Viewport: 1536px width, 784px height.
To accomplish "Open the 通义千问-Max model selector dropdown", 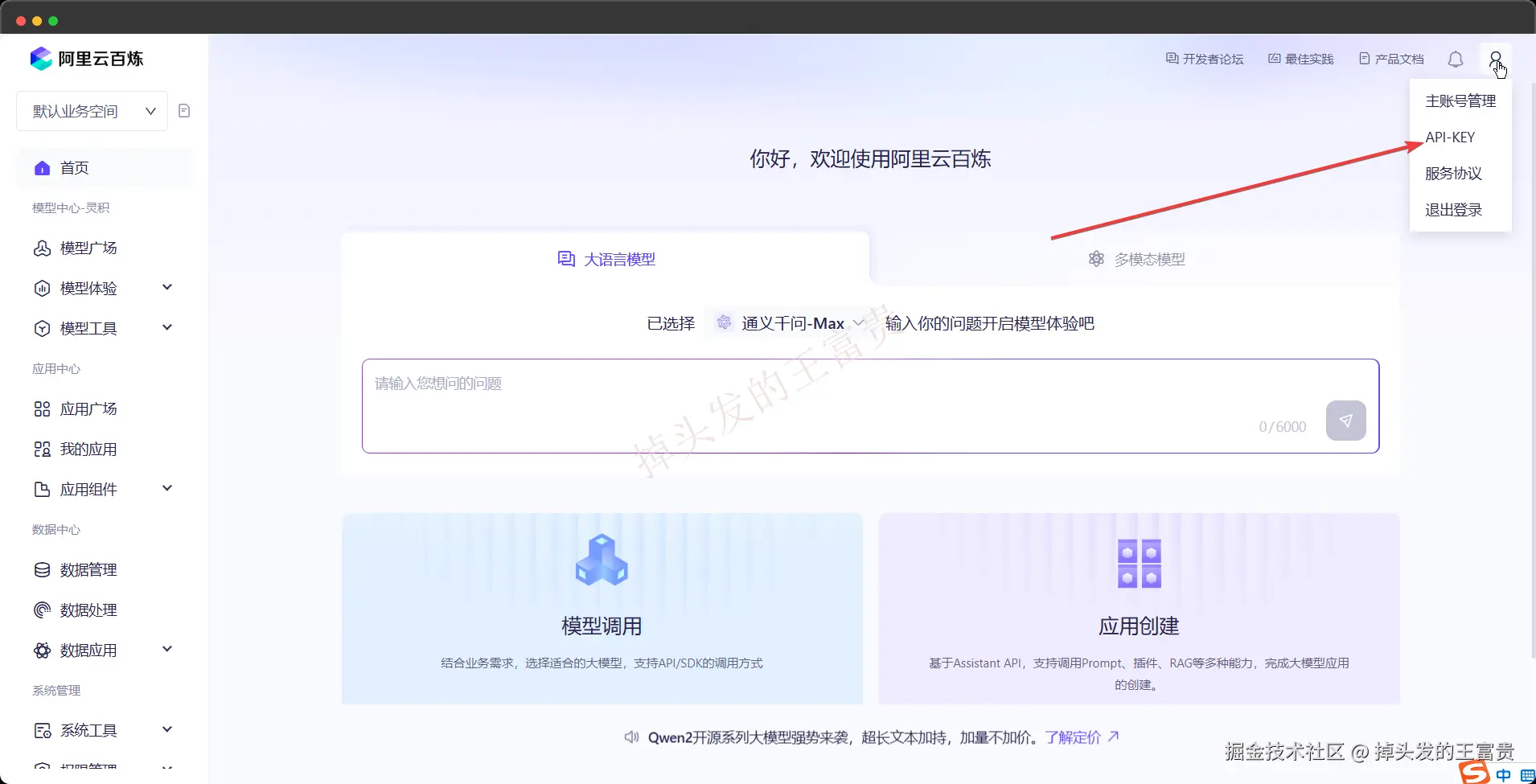I will (x=791, y=323).
